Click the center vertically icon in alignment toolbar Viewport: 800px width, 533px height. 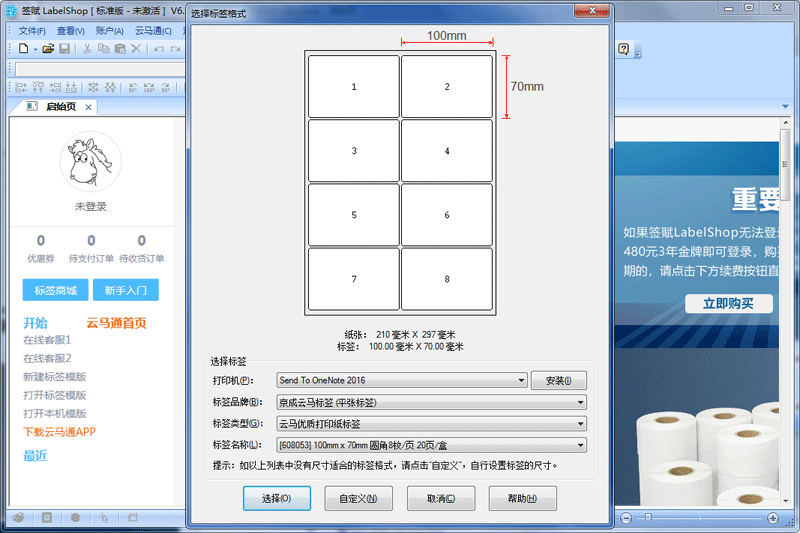tap(110, 87)
